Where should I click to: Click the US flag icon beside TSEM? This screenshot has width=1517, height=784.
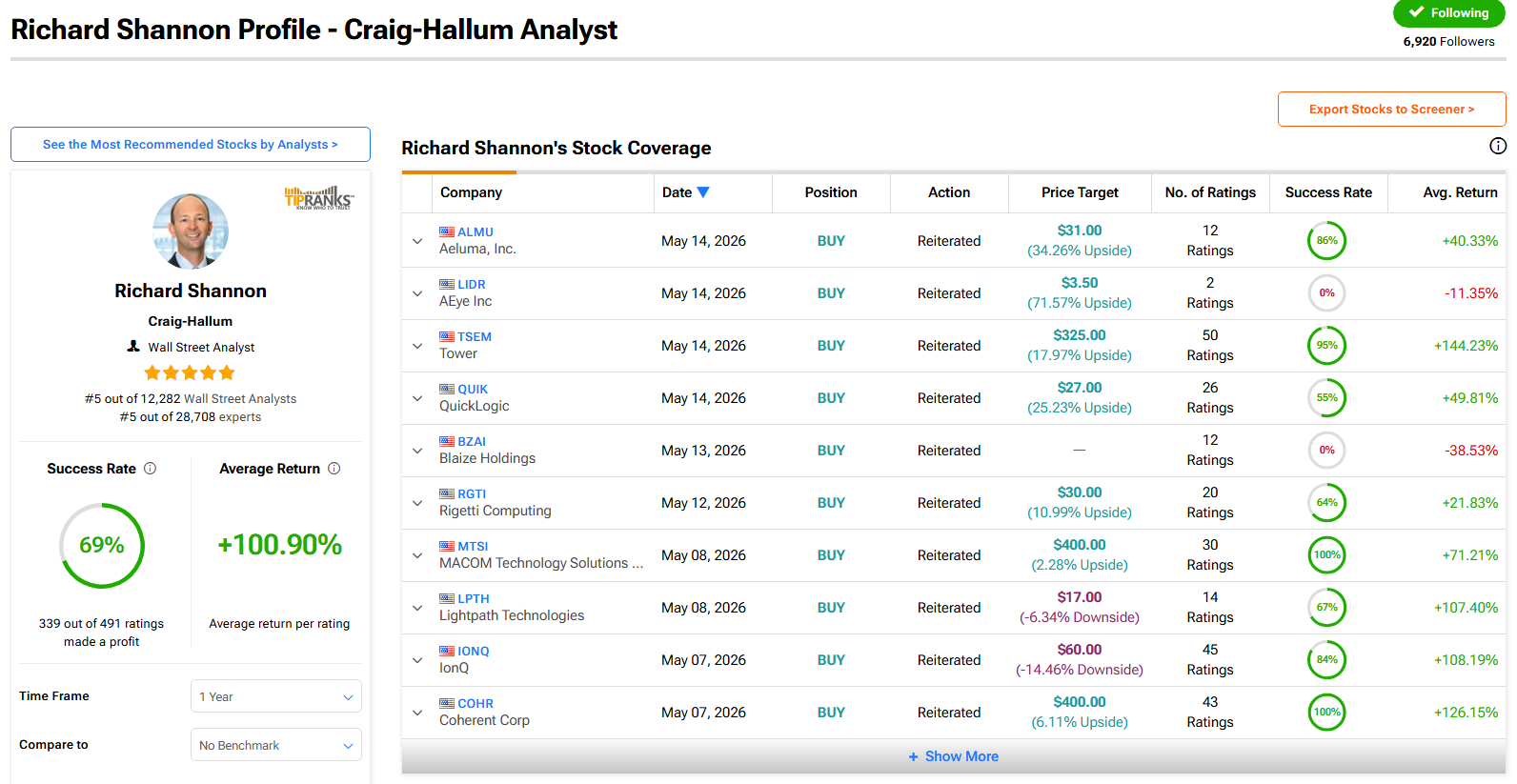(447, 336)
